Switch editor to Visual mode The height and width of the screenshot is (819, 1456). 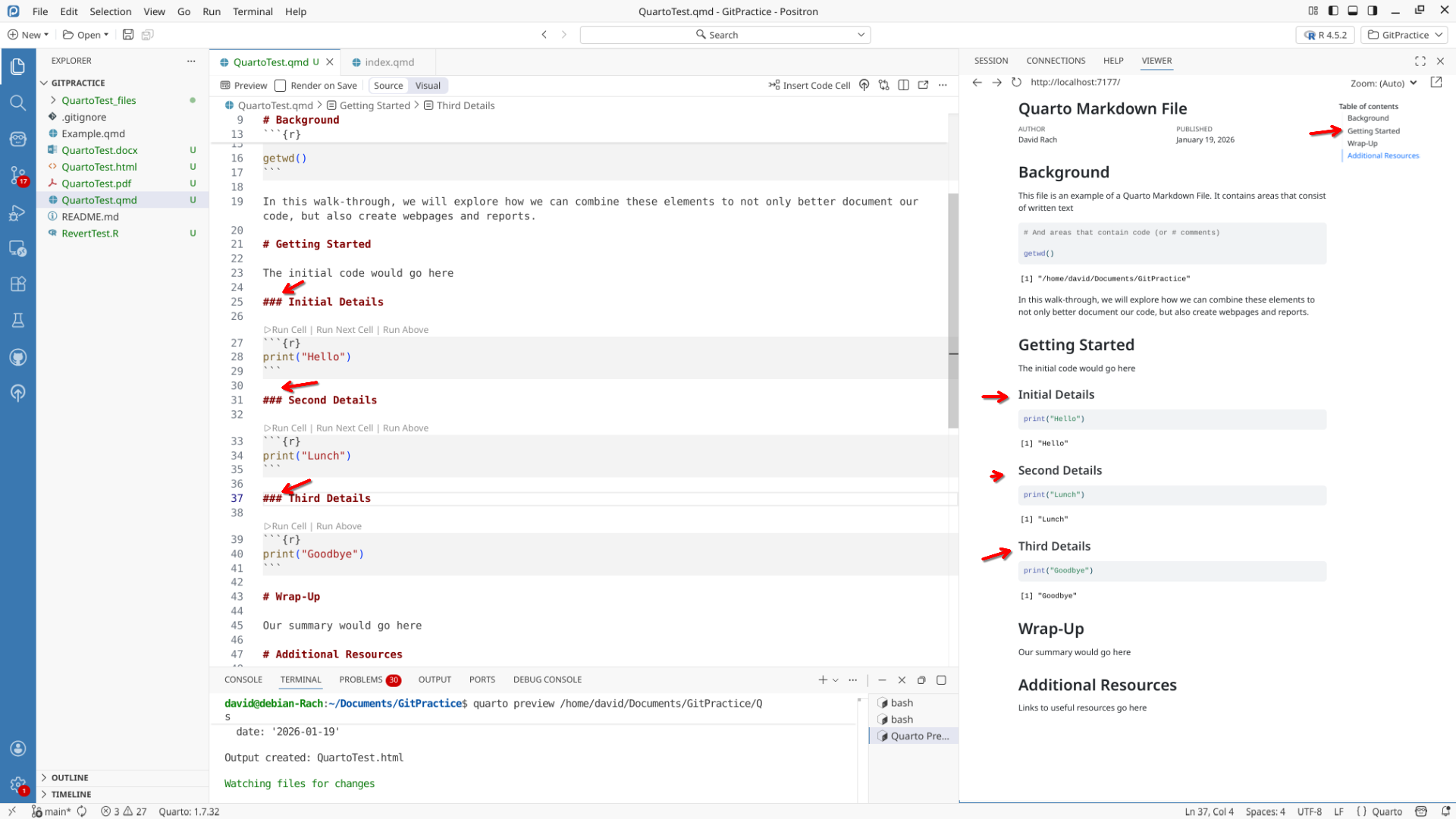pyautogui.click(x=428, y=86)
